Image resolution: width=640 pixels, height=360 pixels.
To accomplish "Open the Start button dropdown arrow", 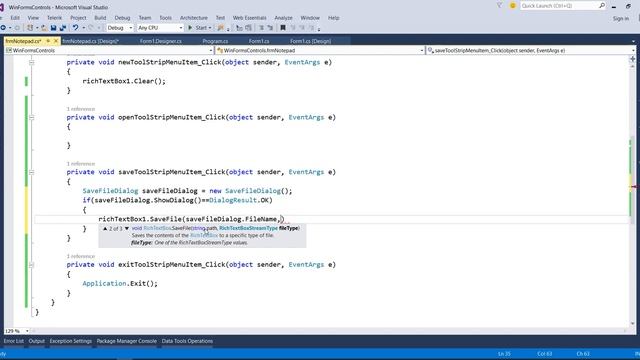I will [x=210, y=28].
